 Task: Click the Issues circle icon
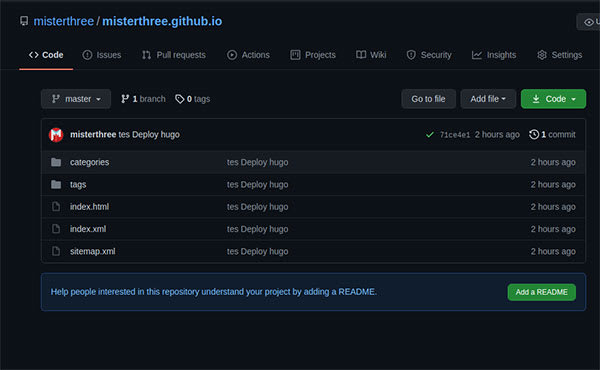[87, 55]
